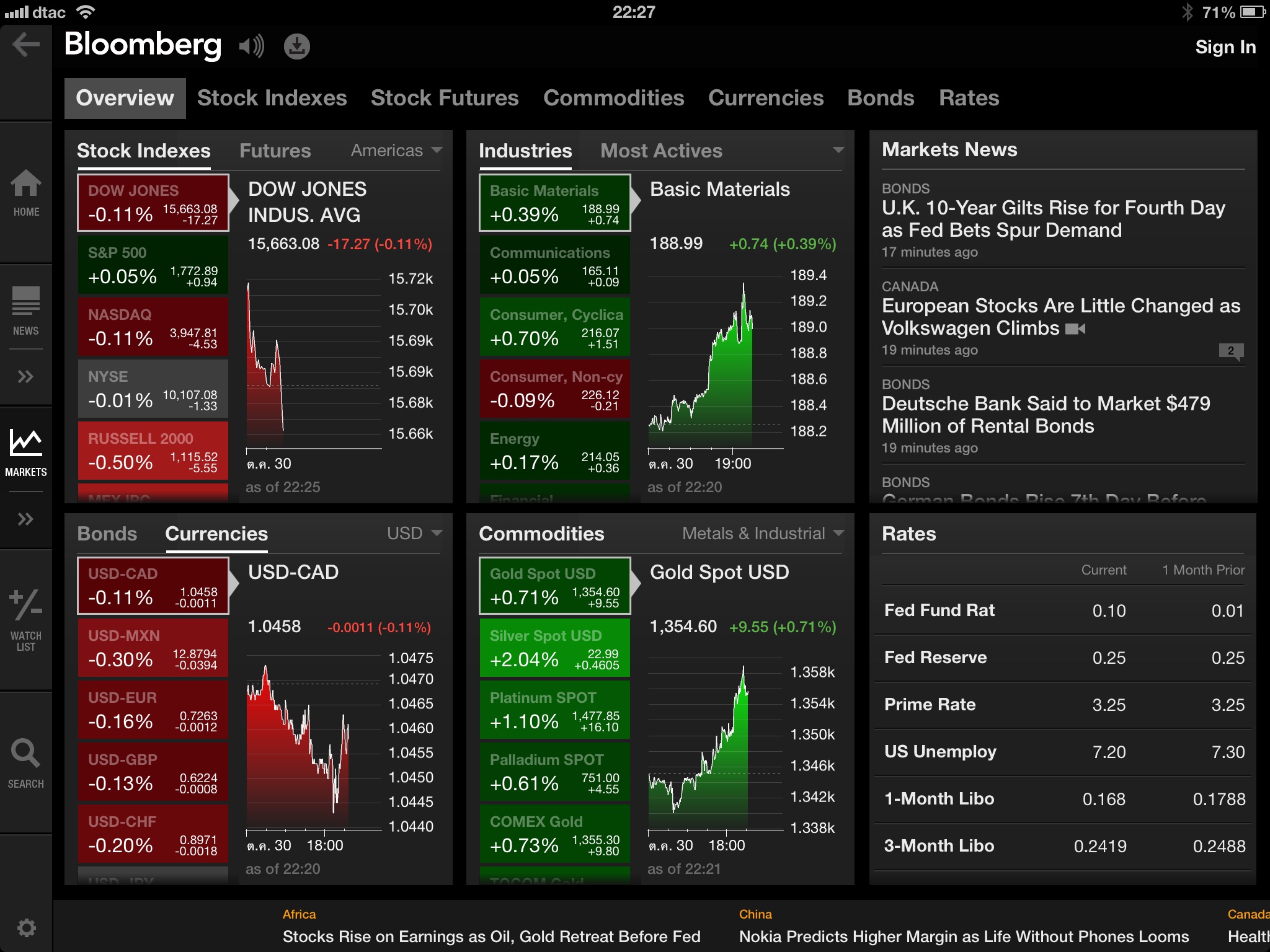Select the S&P 500 index tile
The width and height of the screenshot is (1270, 952).
pos(153,265)
